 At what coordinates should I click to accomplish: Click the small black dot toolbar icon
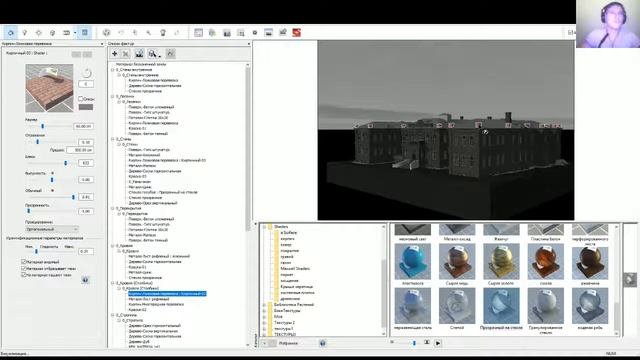(255, 33)
